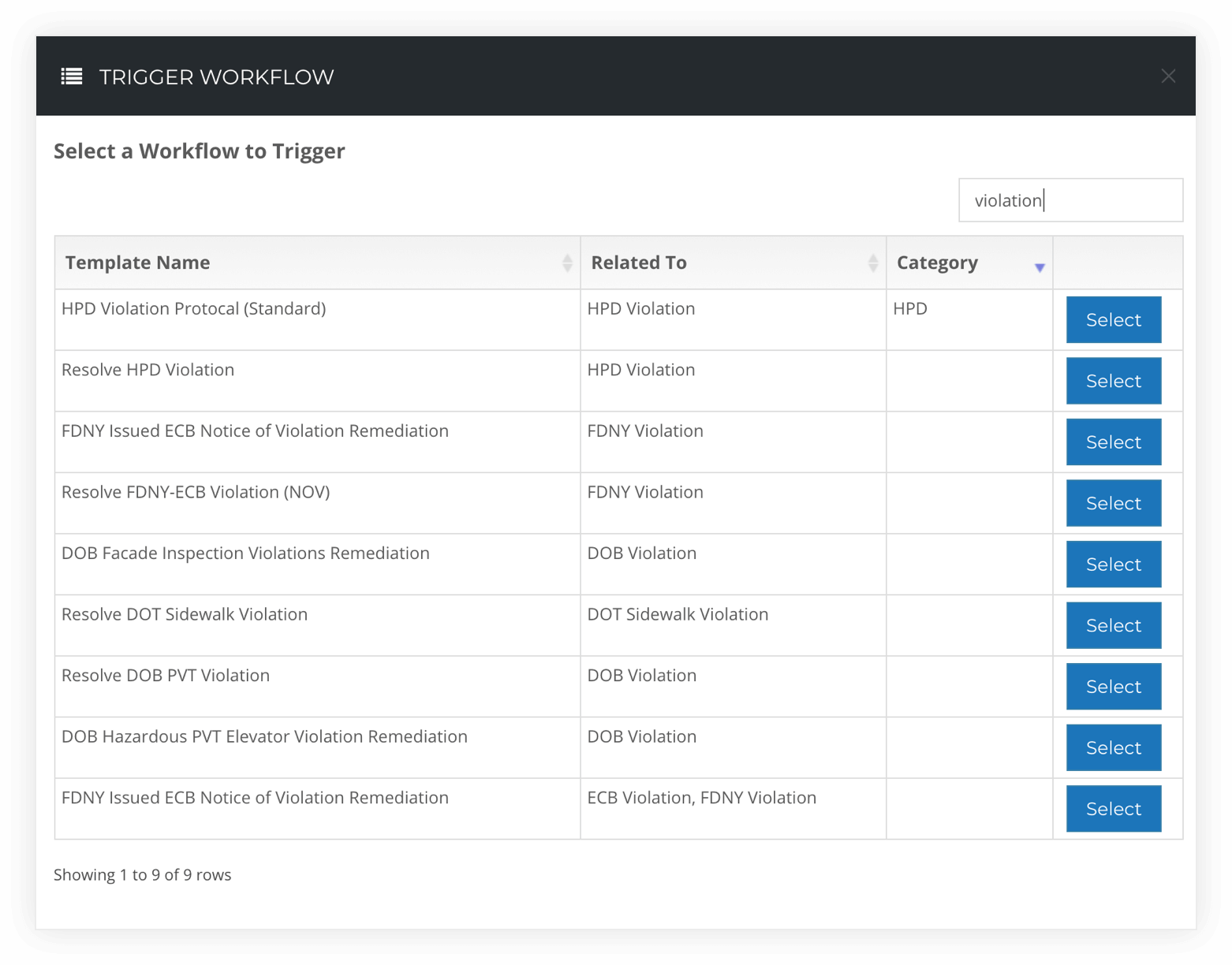
Task: Click 'Select a Workflow to Trigger' heading
Action: tap(199, 151)
